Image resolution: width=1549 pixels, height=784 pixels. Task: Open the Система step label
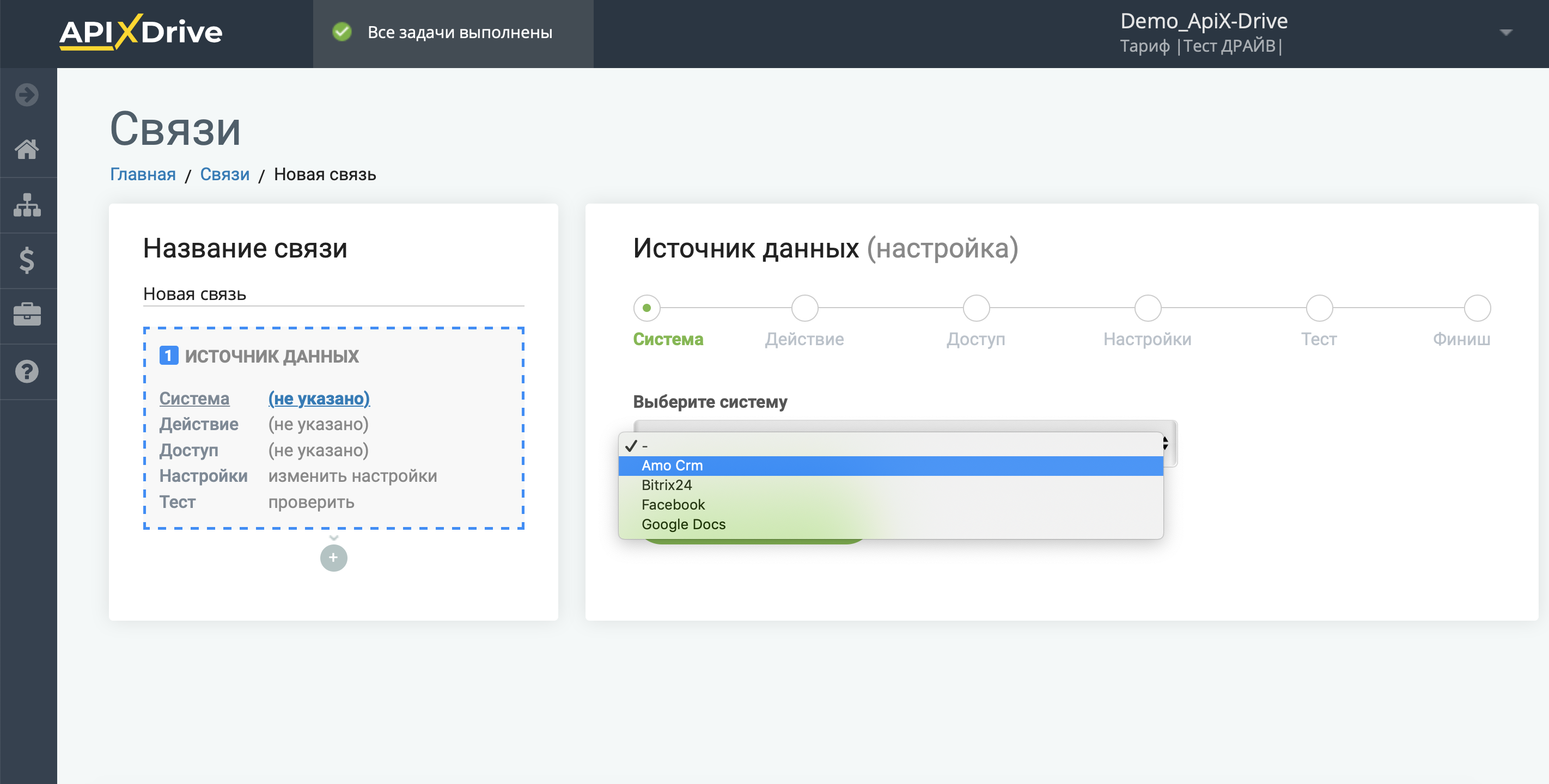point(668,339)
